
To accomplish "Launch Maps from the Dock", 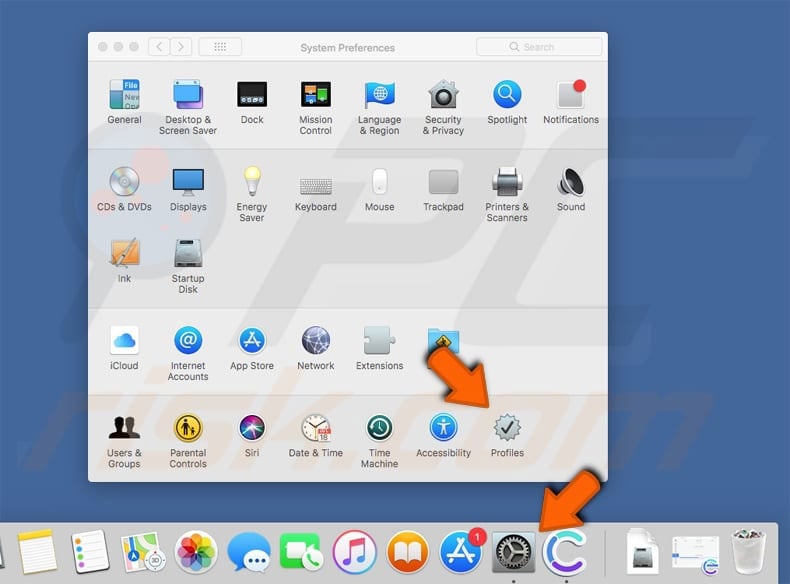I will [x=143, y=552].
